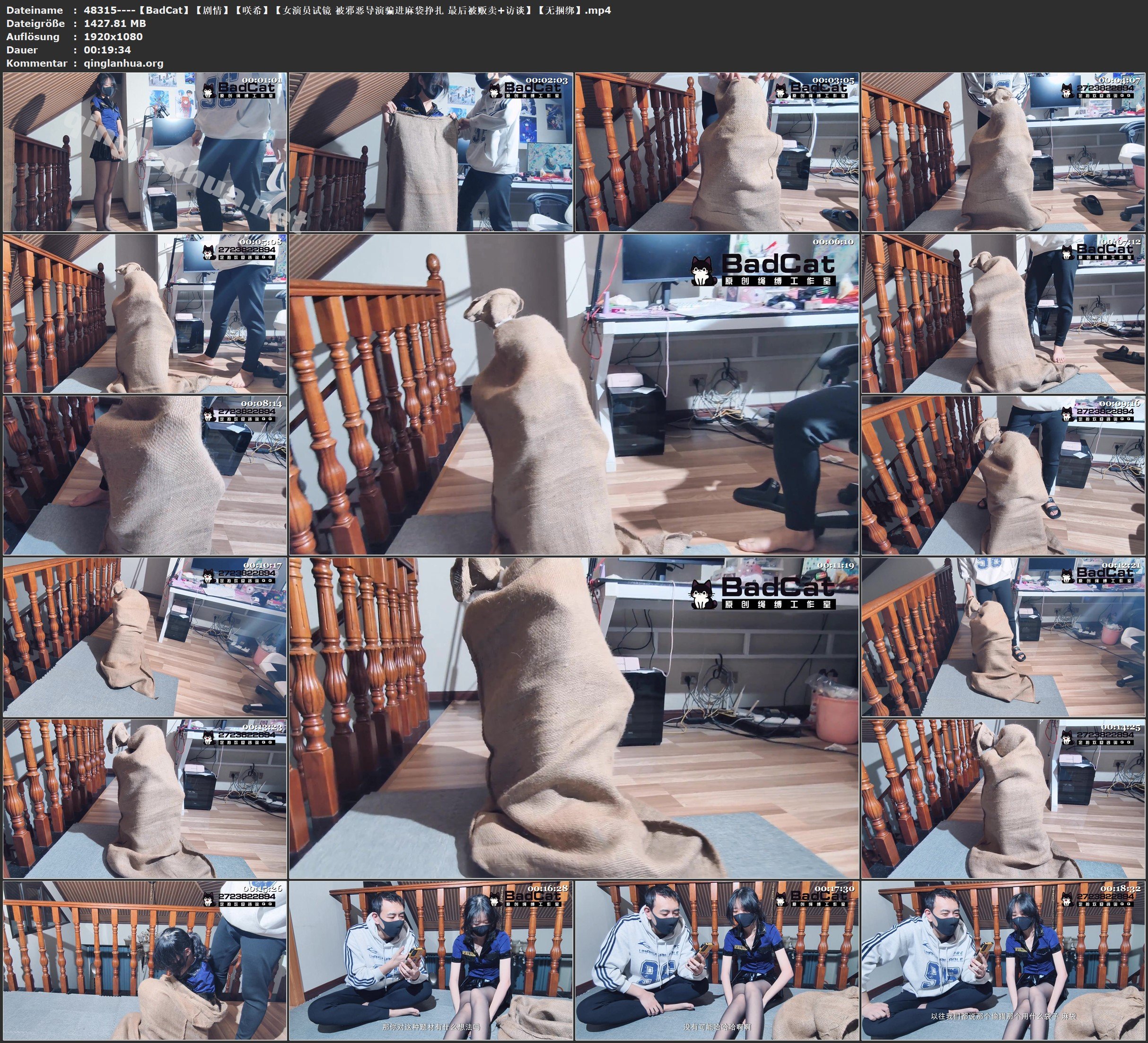This screenshot has width=1148, height=1043.
Task: Click the 00:13:23 thumbnail
Action: tap(145, 798)
